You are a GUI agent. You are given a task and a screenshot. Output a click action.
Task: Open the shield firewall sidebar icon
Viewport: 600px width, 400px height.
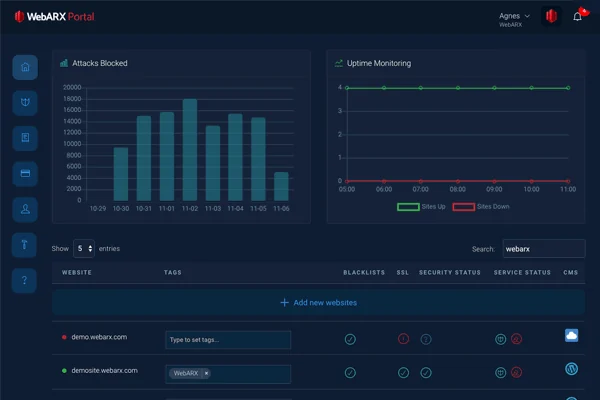click(x=25, y=103)
